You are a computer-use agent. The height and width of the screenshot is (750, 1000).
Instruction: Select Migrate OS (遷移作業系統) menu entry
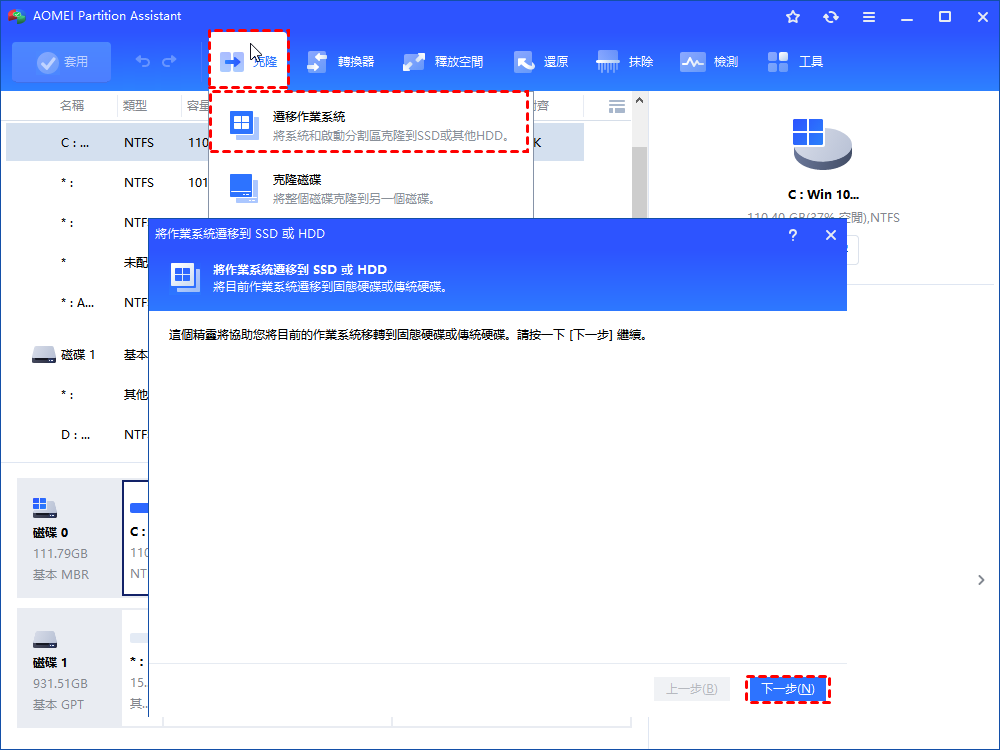[369, 122]
